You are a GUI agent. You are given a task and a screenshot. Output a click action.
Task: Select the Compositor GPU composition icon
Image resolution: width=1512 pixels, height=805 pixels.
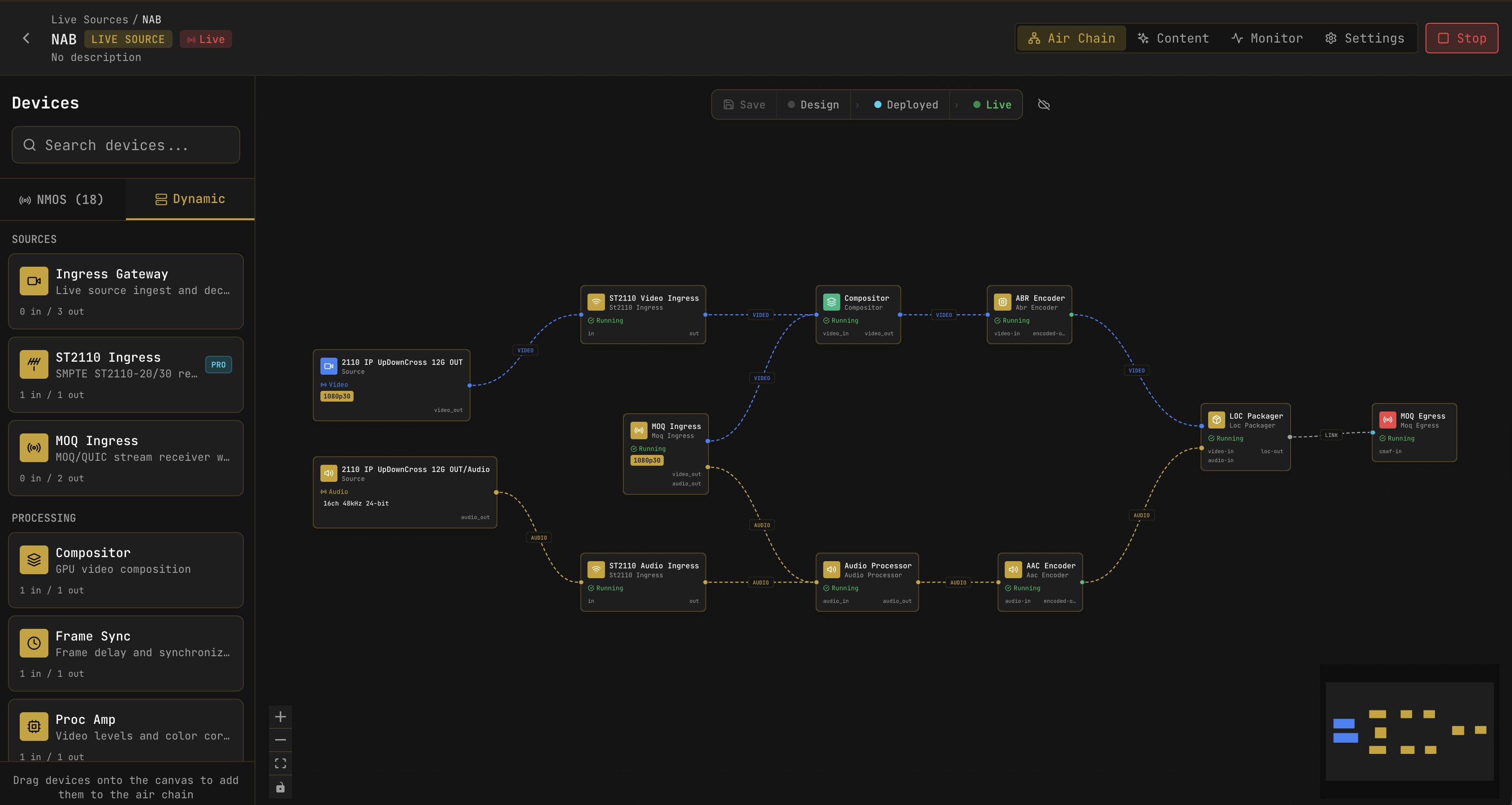click(34, 559)
